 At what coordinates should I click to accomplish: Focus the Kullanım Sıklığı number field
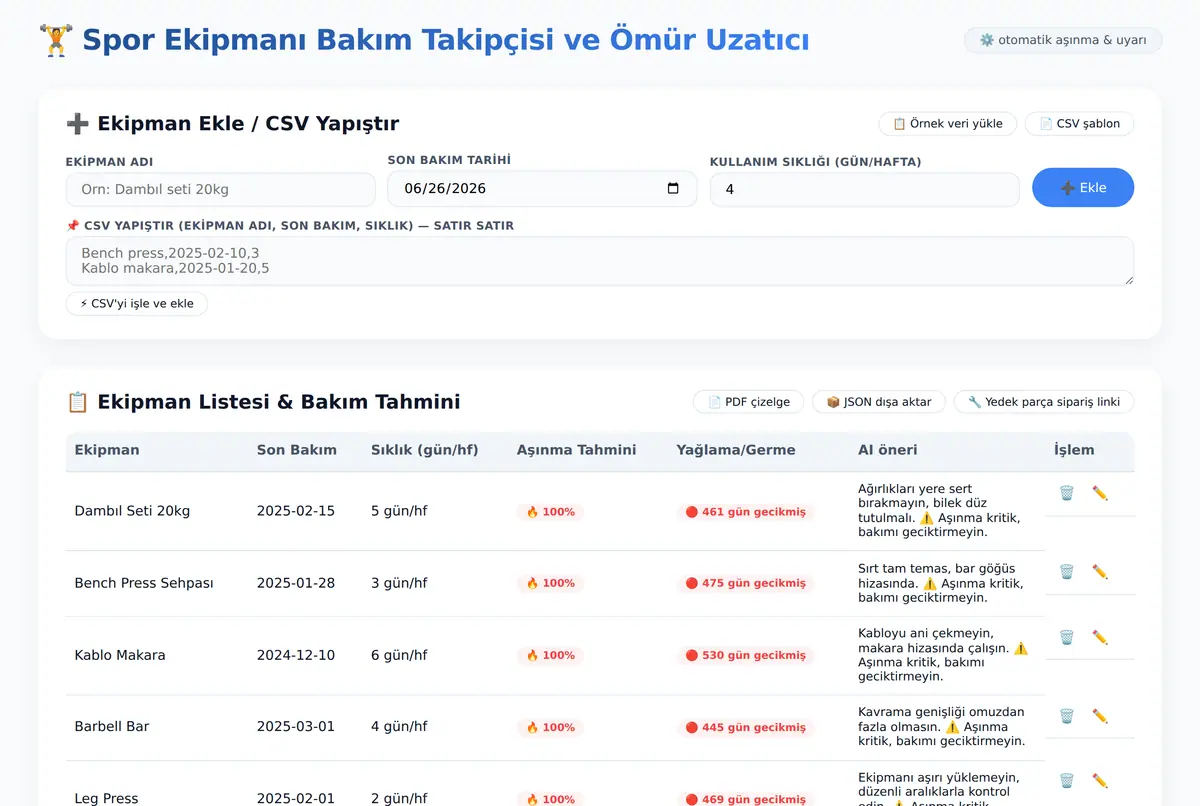coord(865,189)
